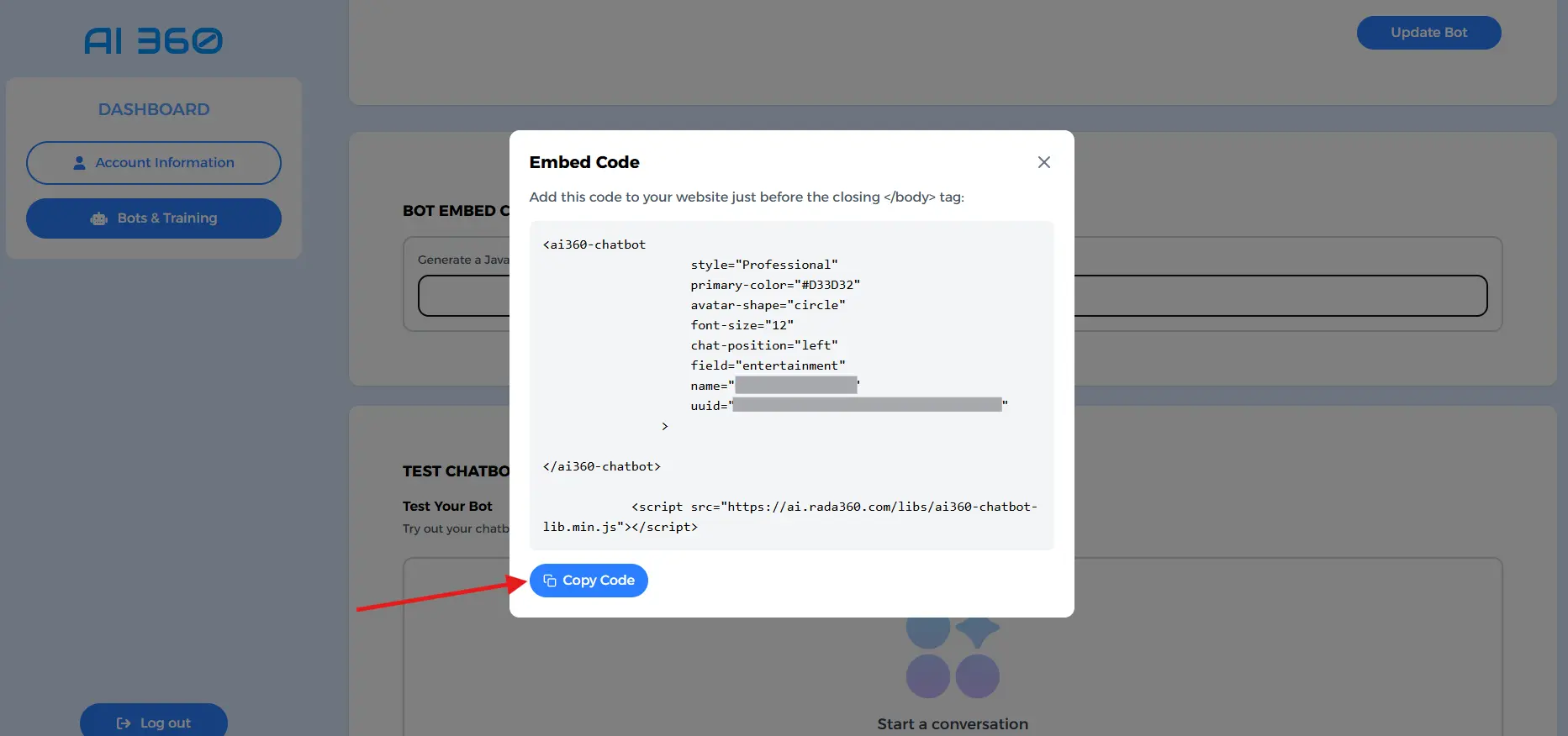The image size is (1568, 736).
Task: Open Account Information in the sidebar
Action: point(154,163)
